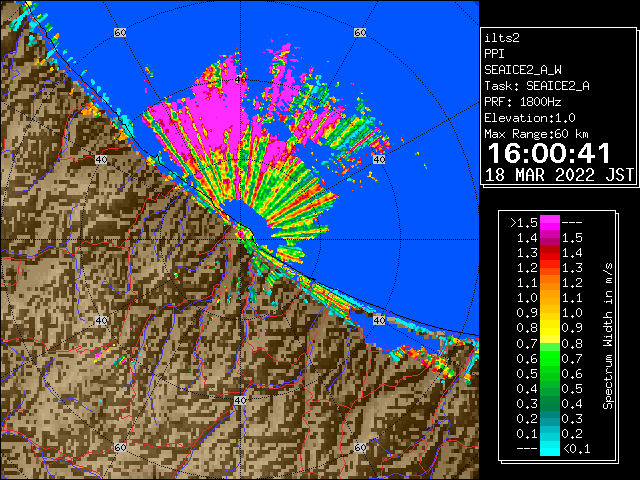
Task: Click the red legend band beside 1.4
Action: pyautogui.click(x=549, y=253)
